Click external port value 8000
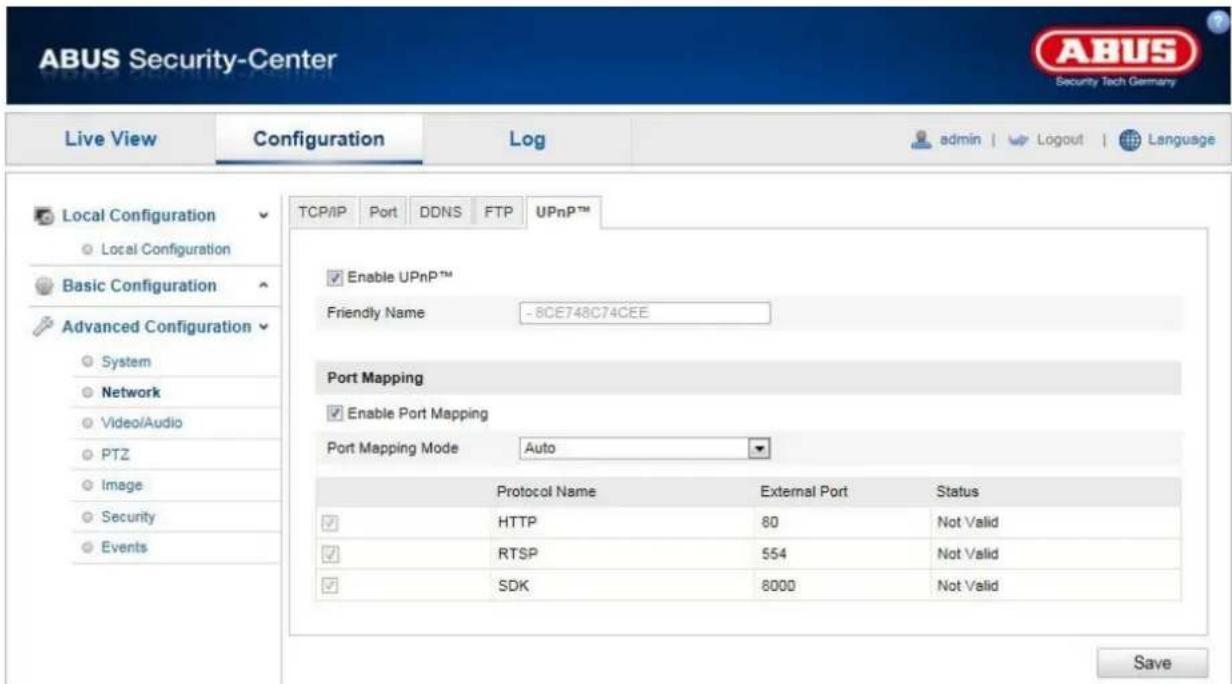1232x684 pixels. (777, 585)
